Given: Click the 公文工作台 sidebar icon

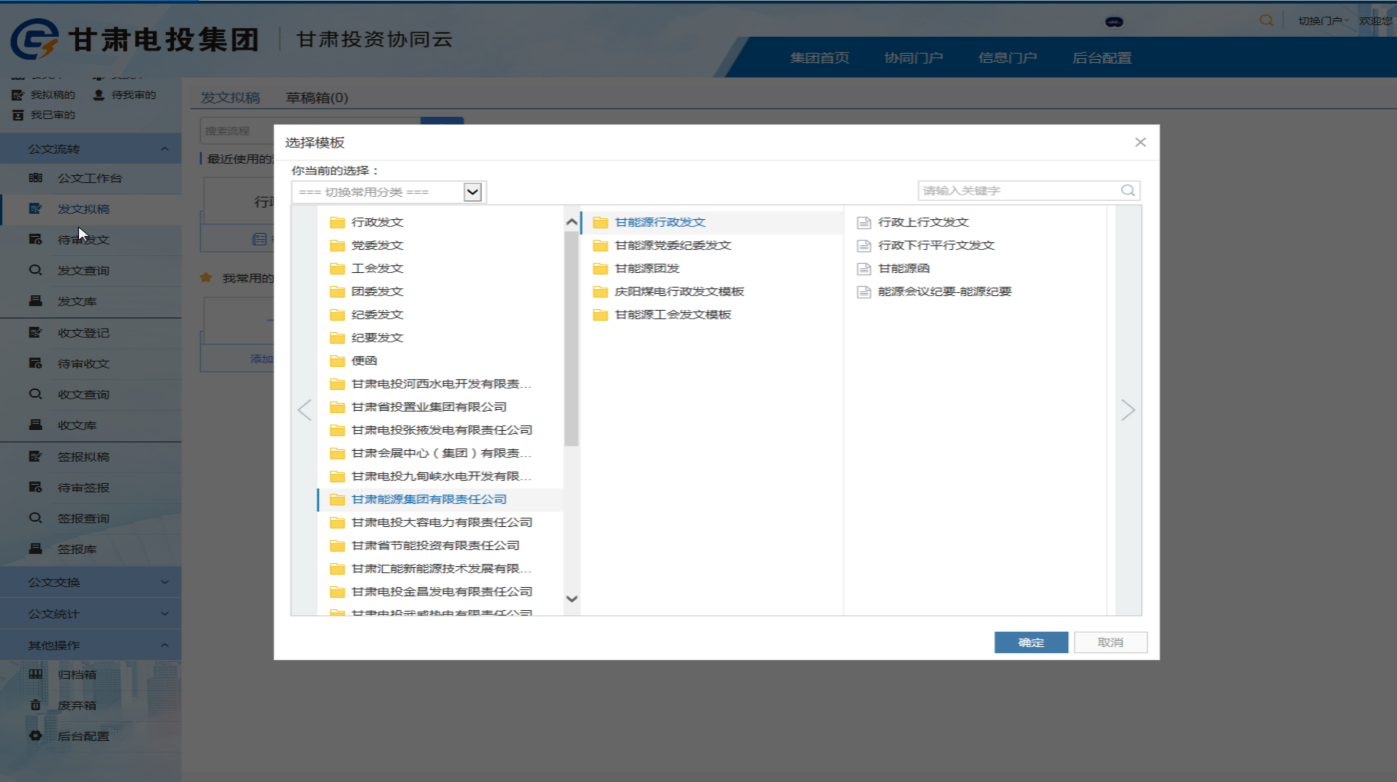Looking at the screenshot, I should (36, 178).
